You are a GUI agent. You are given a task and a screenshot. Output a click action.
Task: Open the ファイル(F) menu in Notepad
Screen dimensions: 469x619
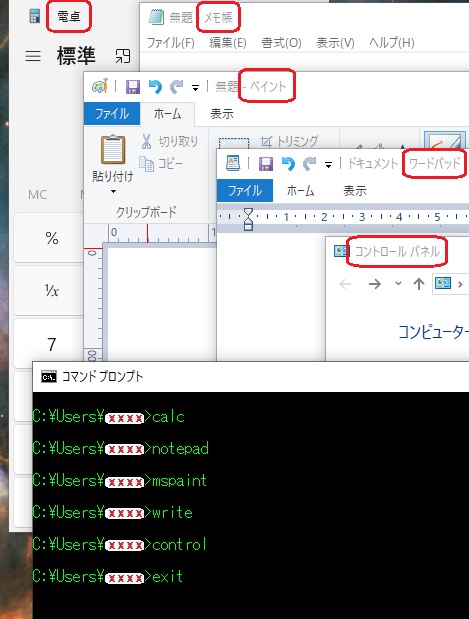[171, 43]
